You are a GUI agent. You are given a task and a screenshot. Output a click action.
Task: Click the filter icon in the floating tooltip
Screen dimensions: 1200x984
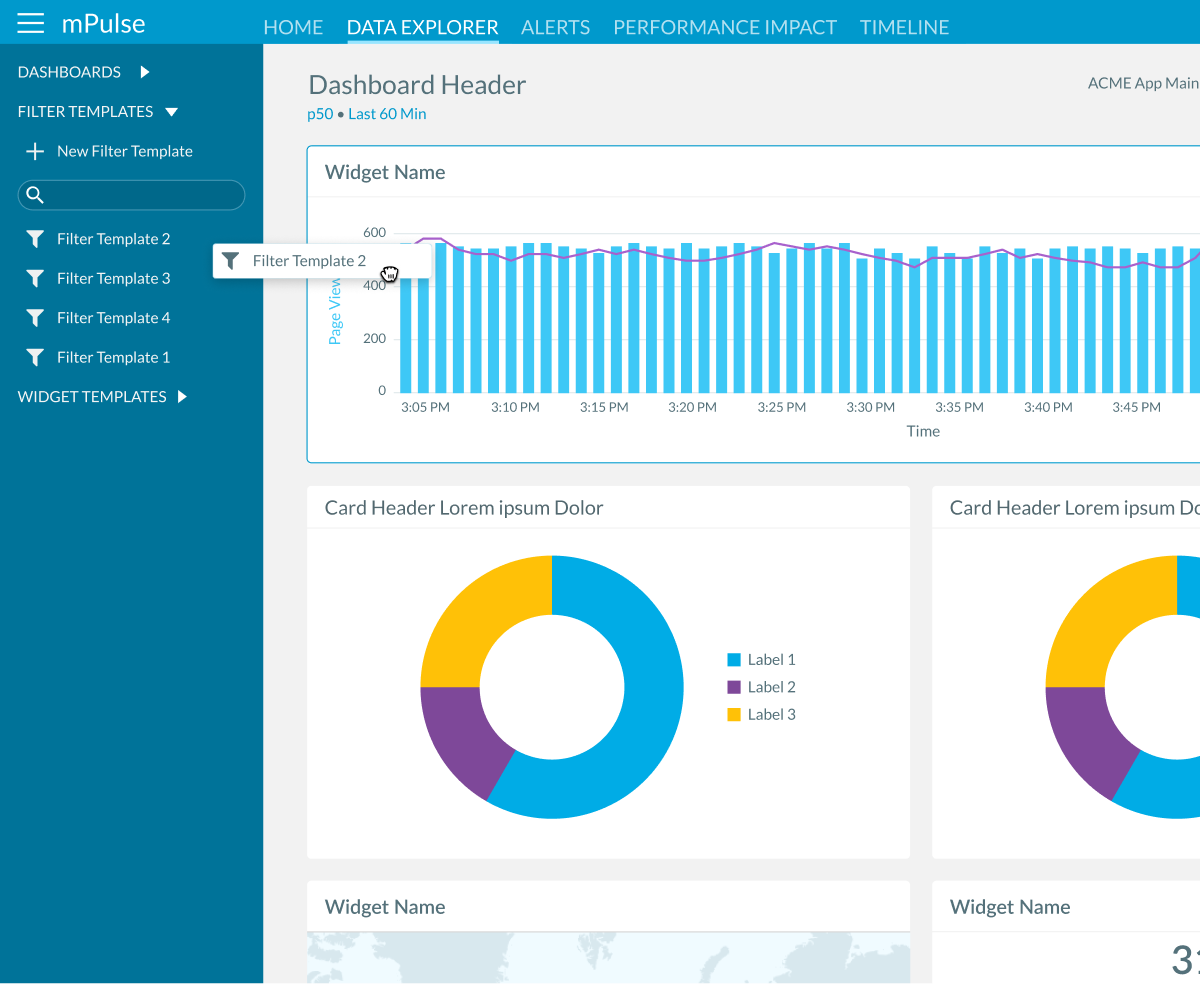pos(231,260)
